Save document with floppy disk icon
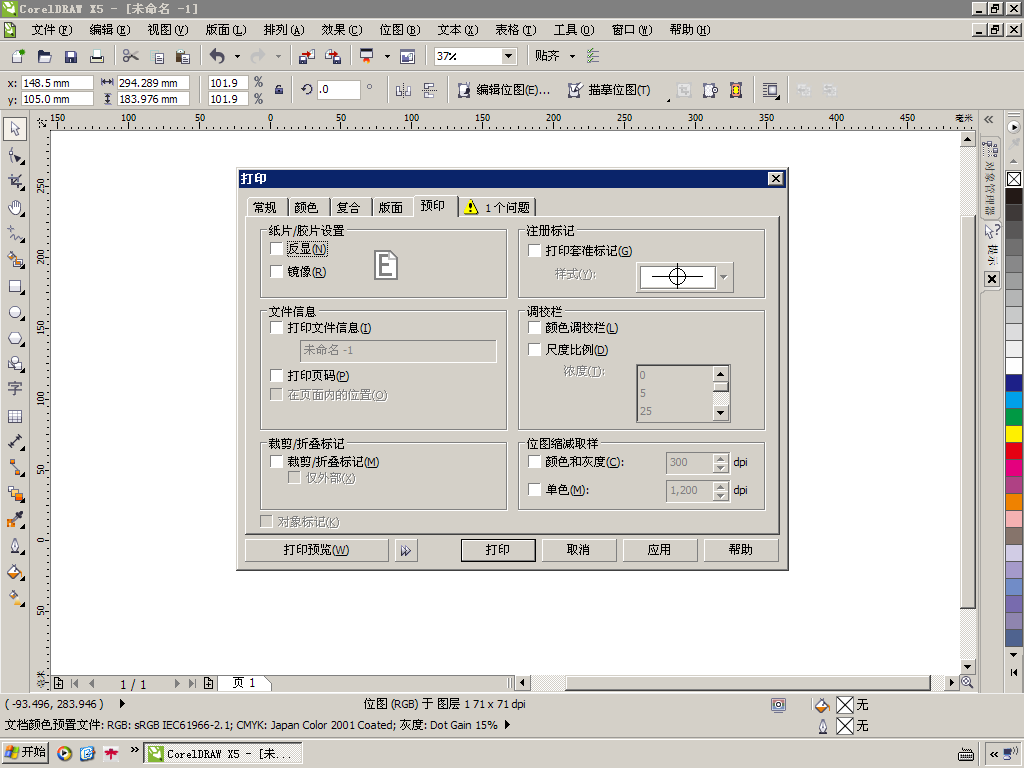 click(71, 56)
